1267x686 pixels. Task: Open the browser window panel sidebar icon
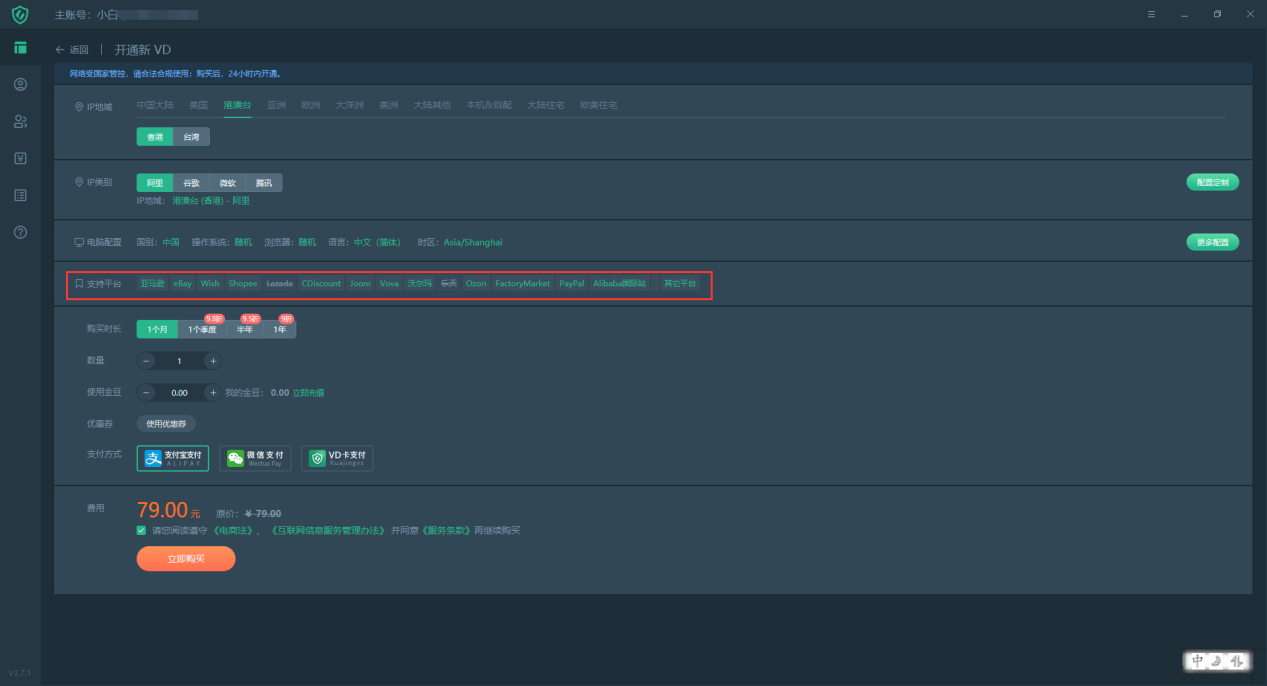pos(20,48)
